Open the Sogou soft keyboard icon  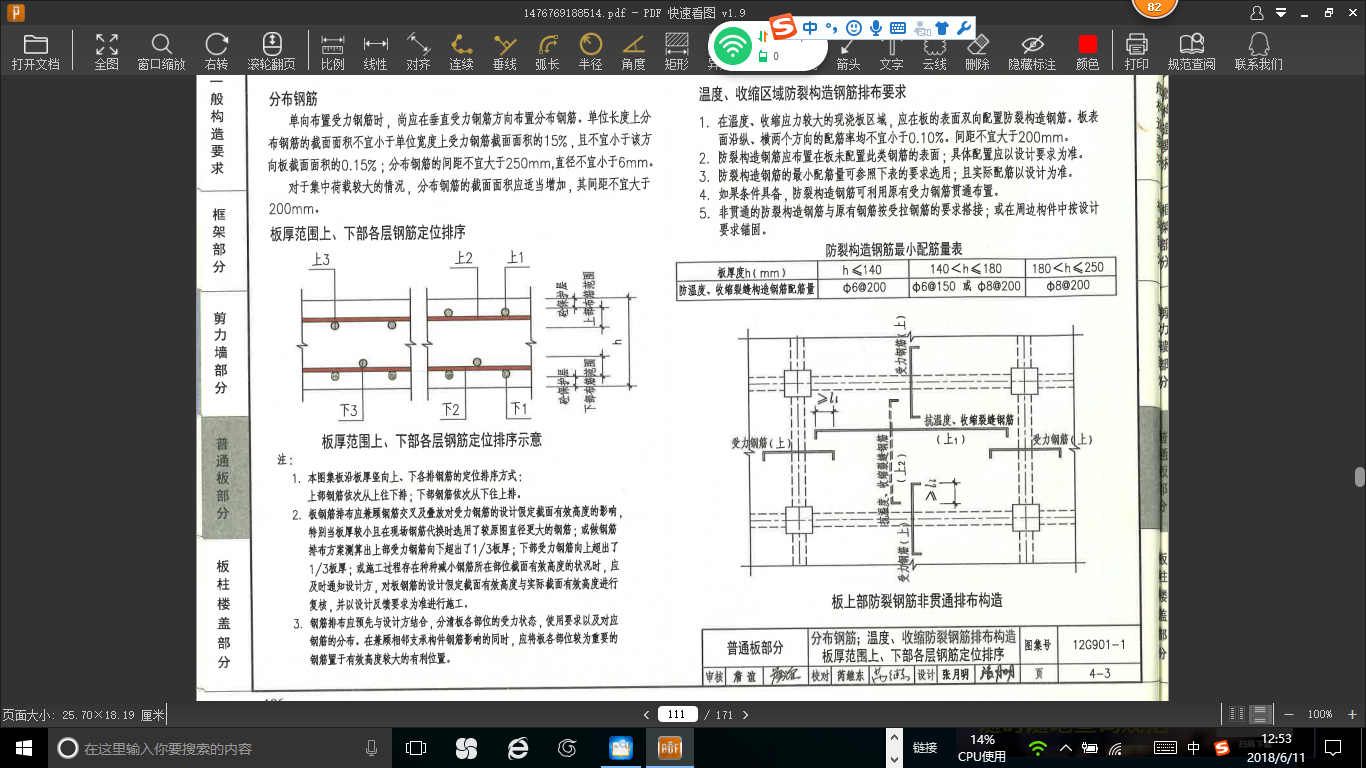click(898, 28)
